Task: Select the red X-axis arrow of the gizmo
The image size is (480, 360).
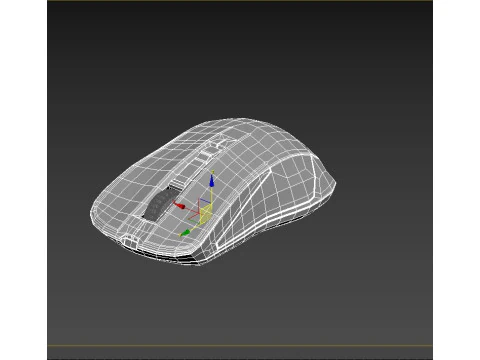Action: click(x=180, y=206)
